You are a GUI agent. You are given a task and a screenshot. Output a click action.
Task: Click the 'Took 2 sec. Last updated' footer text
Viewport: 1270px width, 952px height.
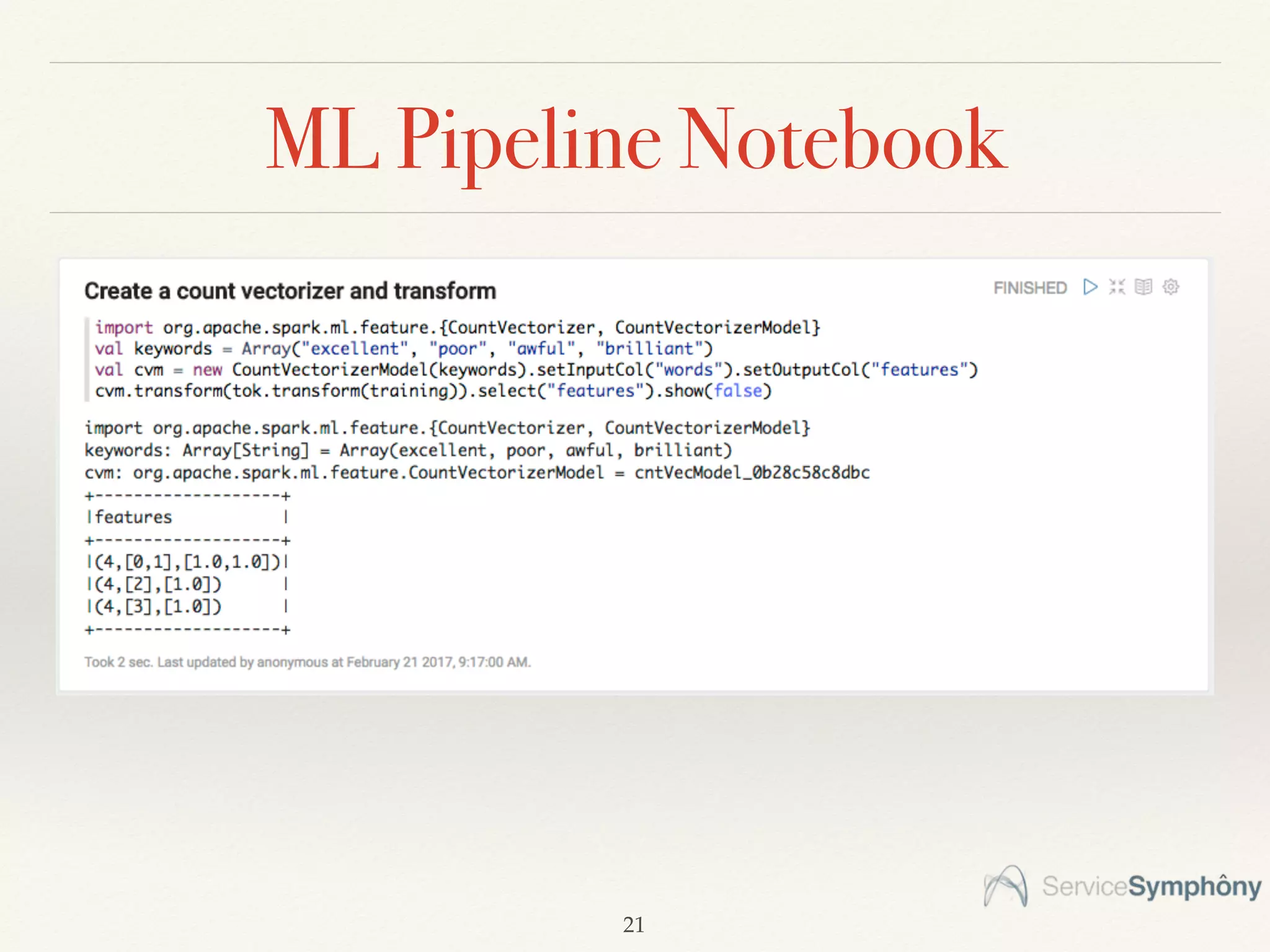307,662
